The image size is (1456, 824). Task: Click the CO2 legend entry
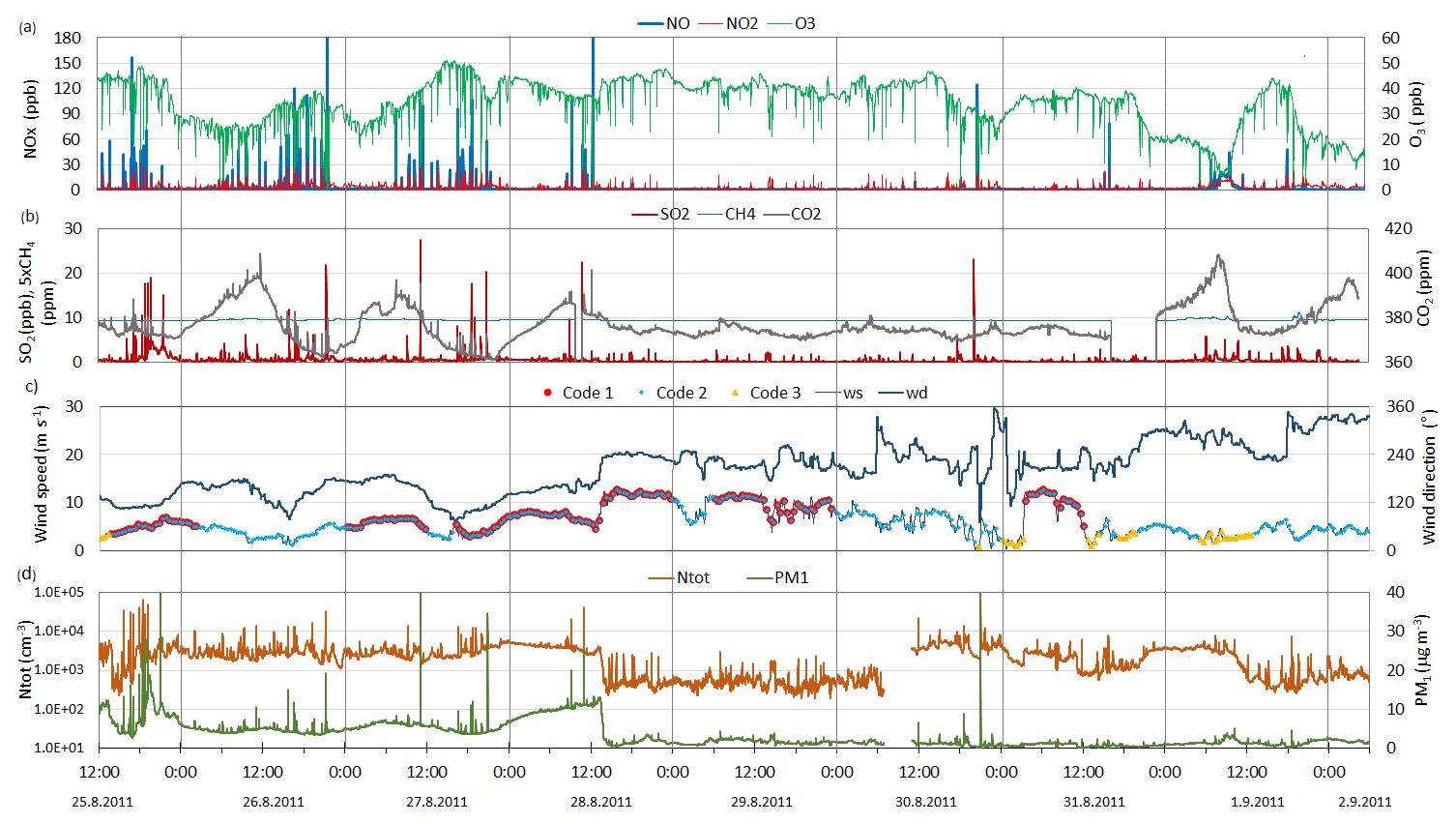805,214
